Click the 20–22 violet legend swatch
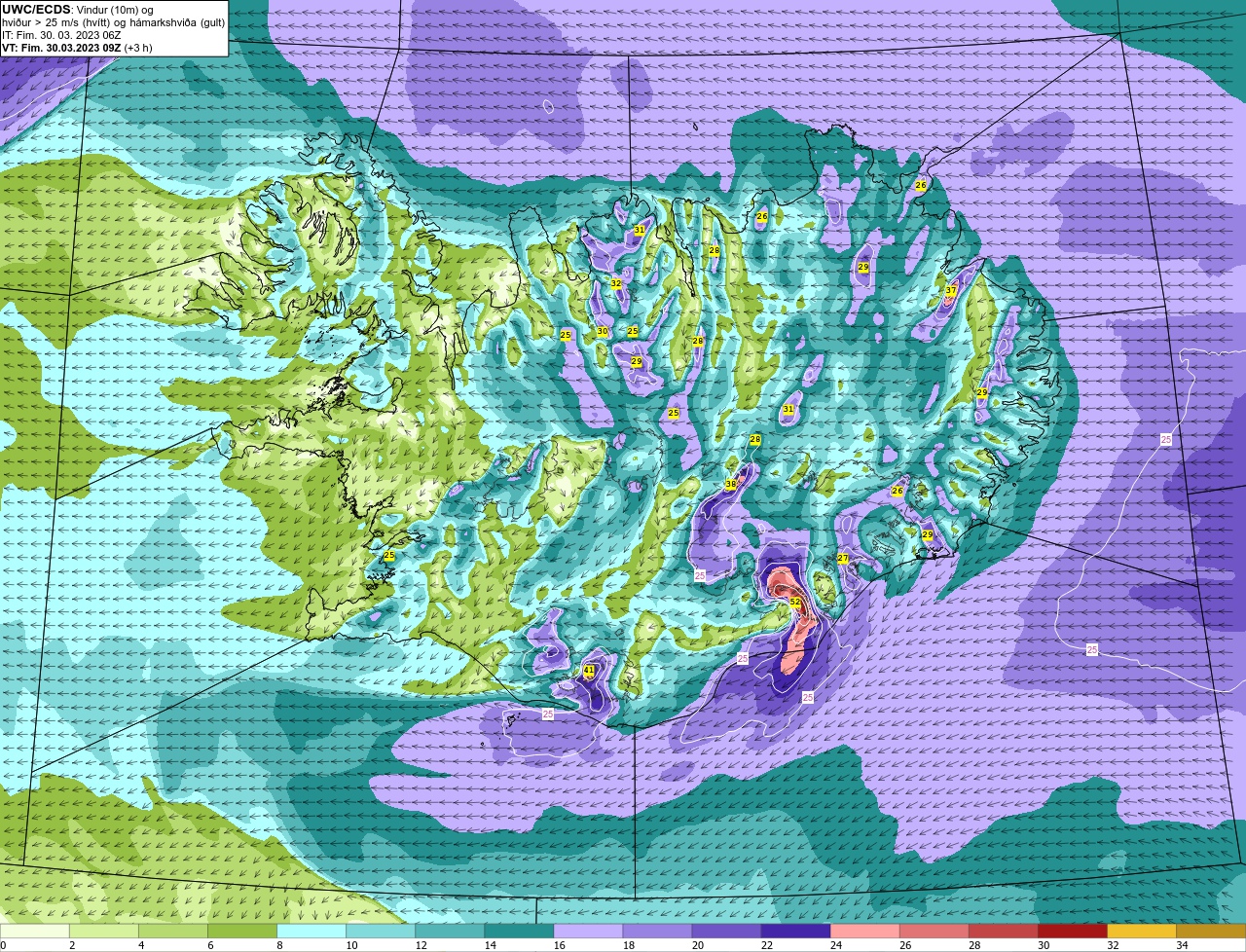 tap(726, 932)
